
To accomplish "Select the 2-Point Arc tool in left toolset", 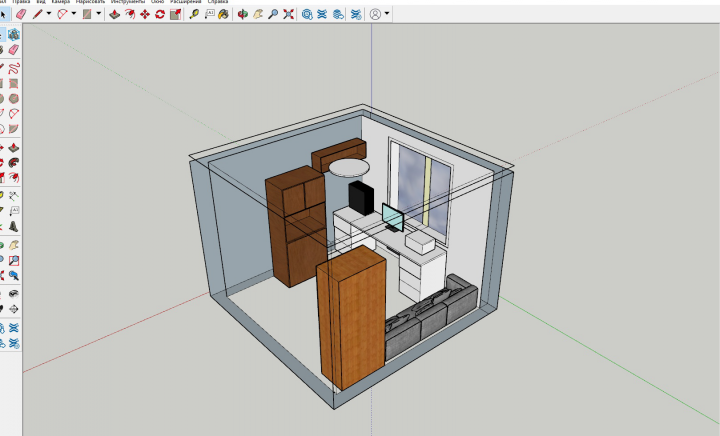I will [x=14, y=113].
